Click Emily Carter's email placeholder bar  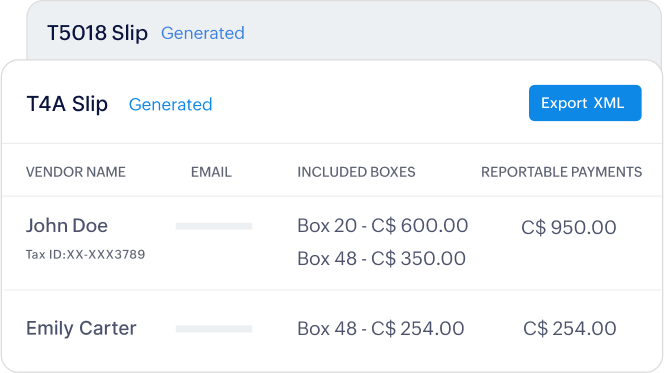[x=214, y=329]
